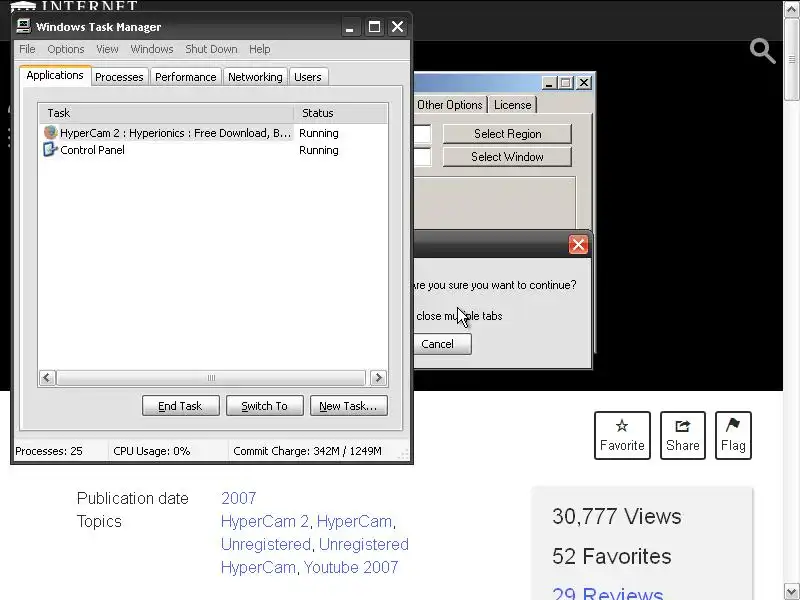The image size is (800, 600).
Task: Click Select Region in HyperCam window
Action: (x=507, y=134)
